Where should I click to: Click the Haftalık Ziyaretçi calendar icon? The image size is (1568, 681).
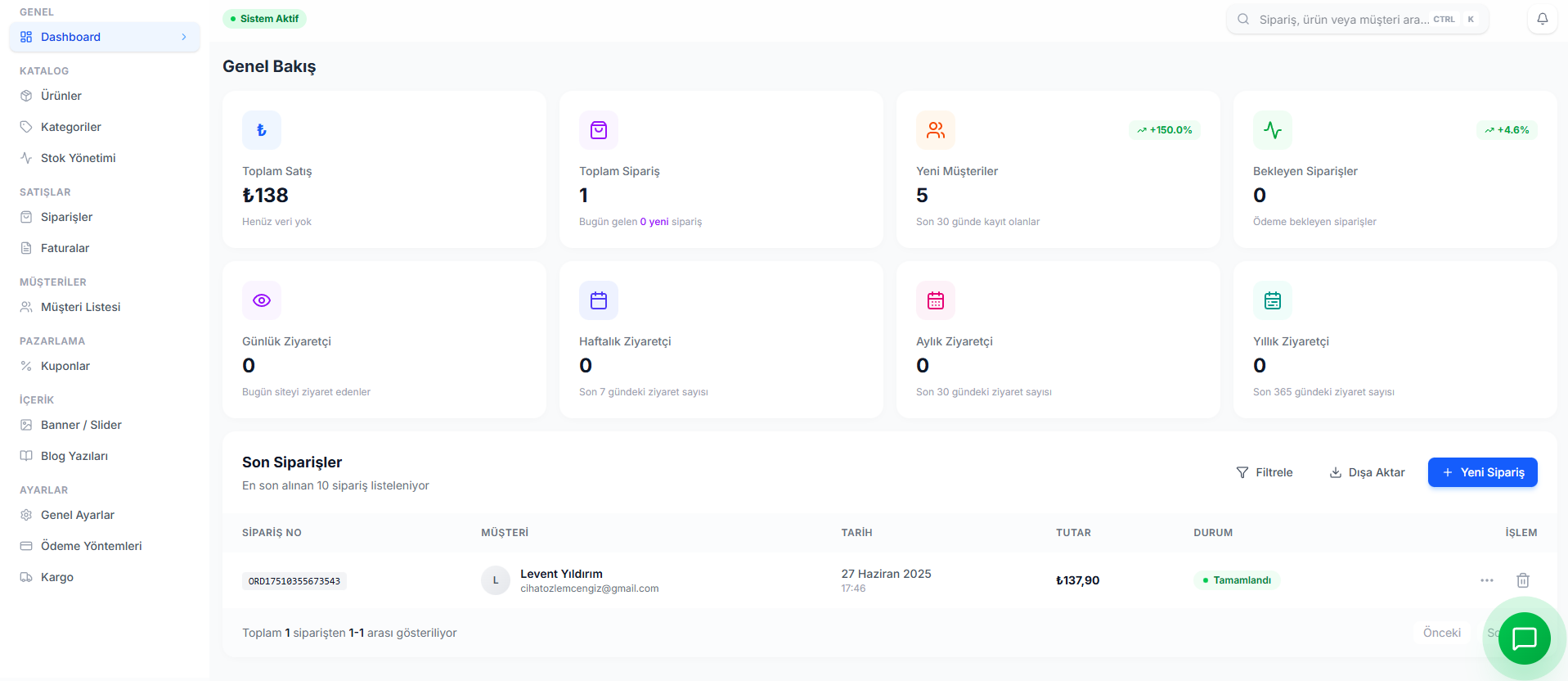point(599,300)
